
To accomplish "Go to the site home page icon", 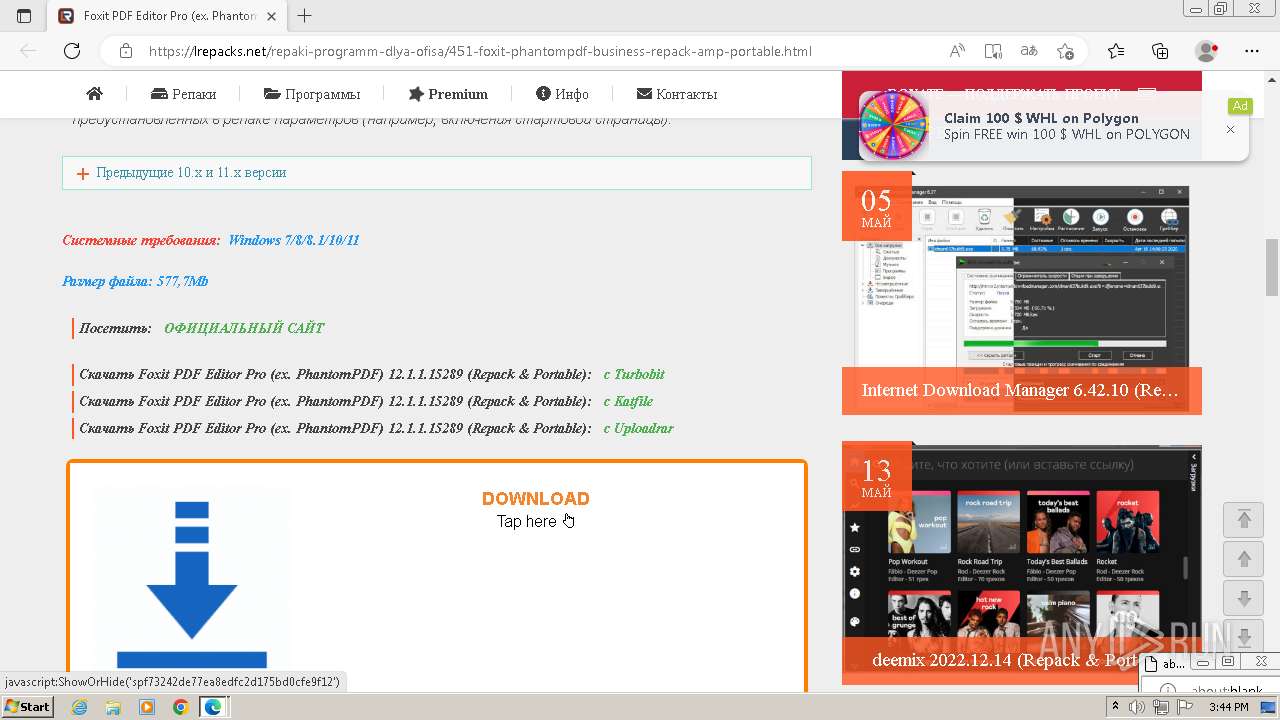I will (95, 94).
